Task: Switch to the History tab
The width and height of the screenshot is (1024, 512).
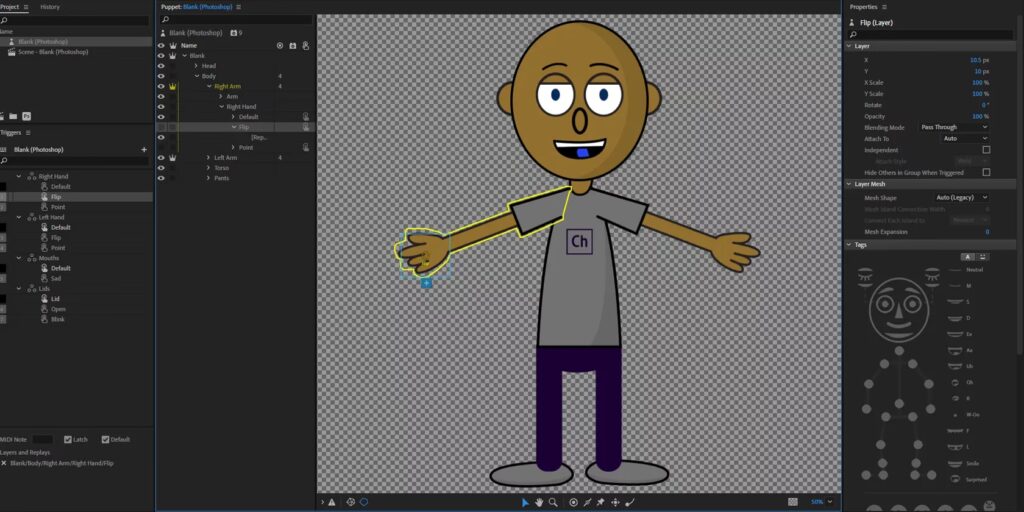Action: pyautogui.click(x=49, y=7)
